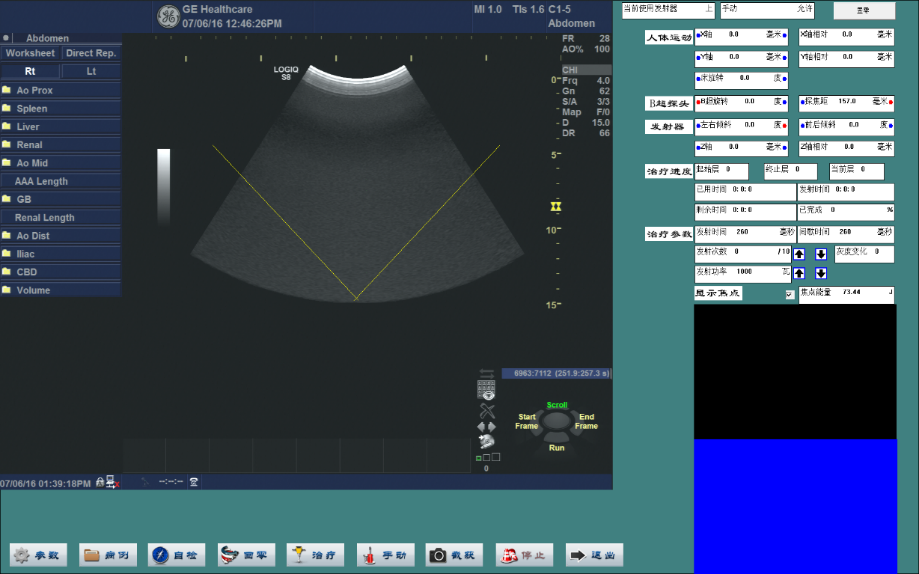
Task: Click the 查看 button at top right
Action: point(864,11)
